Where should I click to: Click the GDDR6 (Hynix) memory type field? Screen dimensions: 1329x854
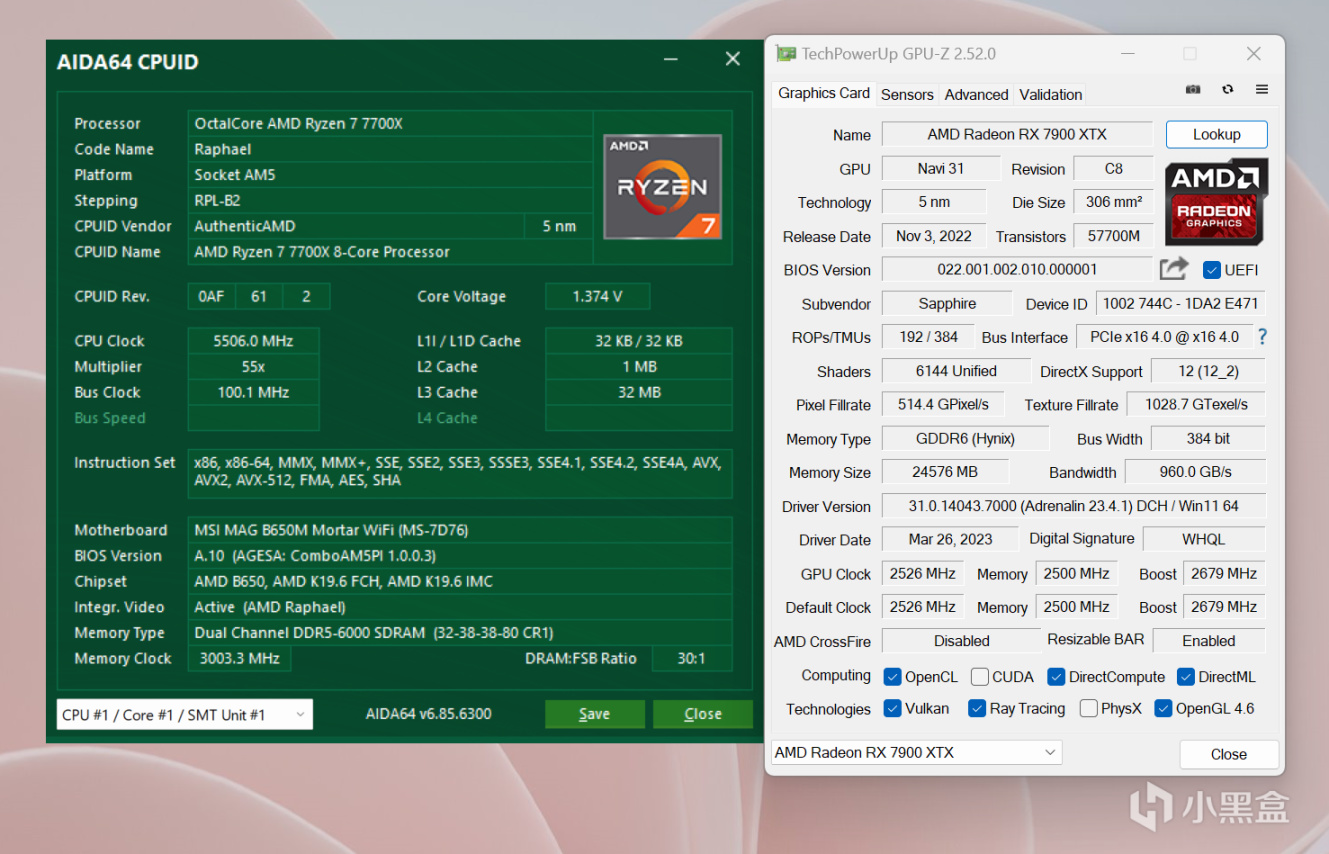pos(965,439)
